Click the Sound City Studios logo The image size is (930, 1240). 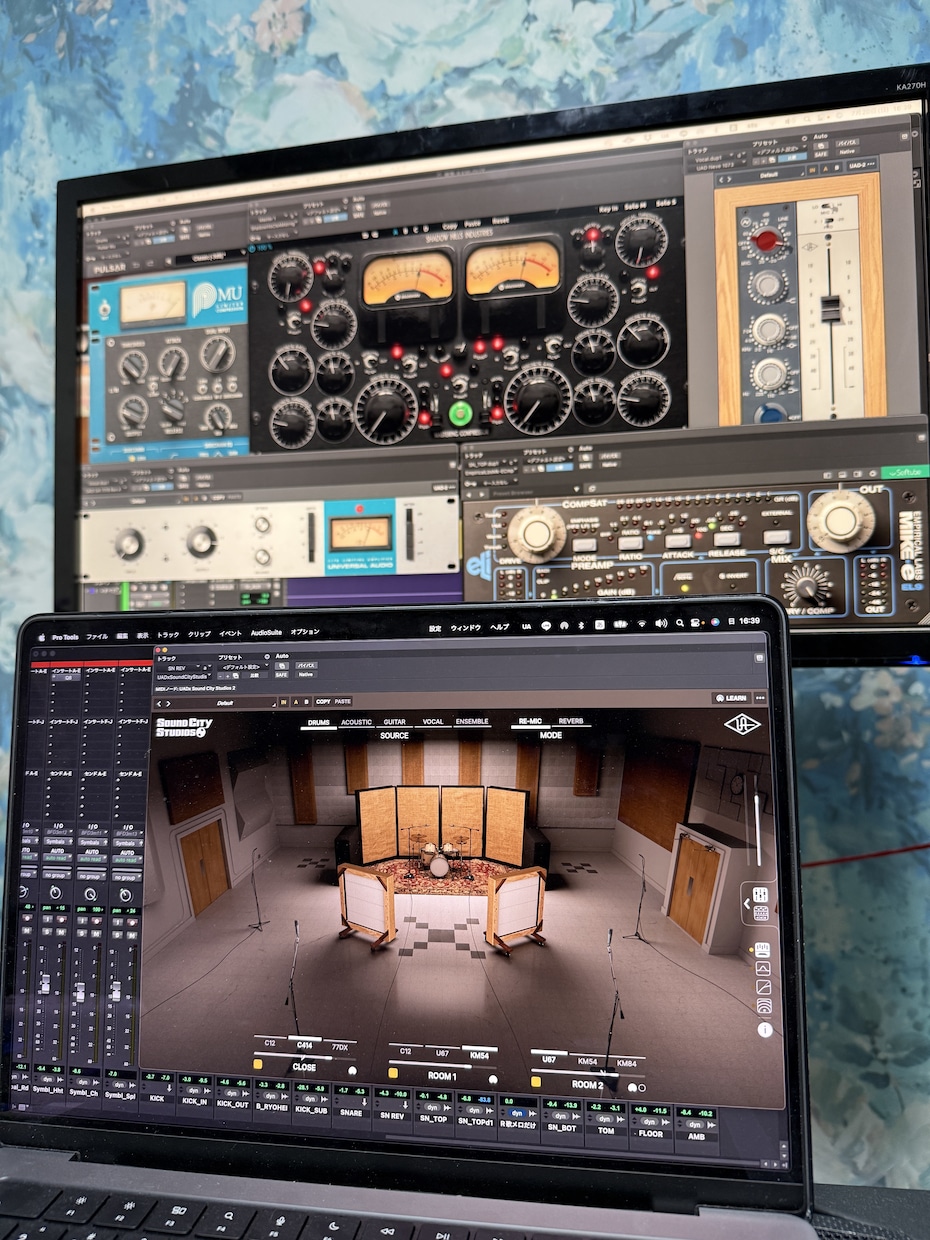(x=184, y=729)
